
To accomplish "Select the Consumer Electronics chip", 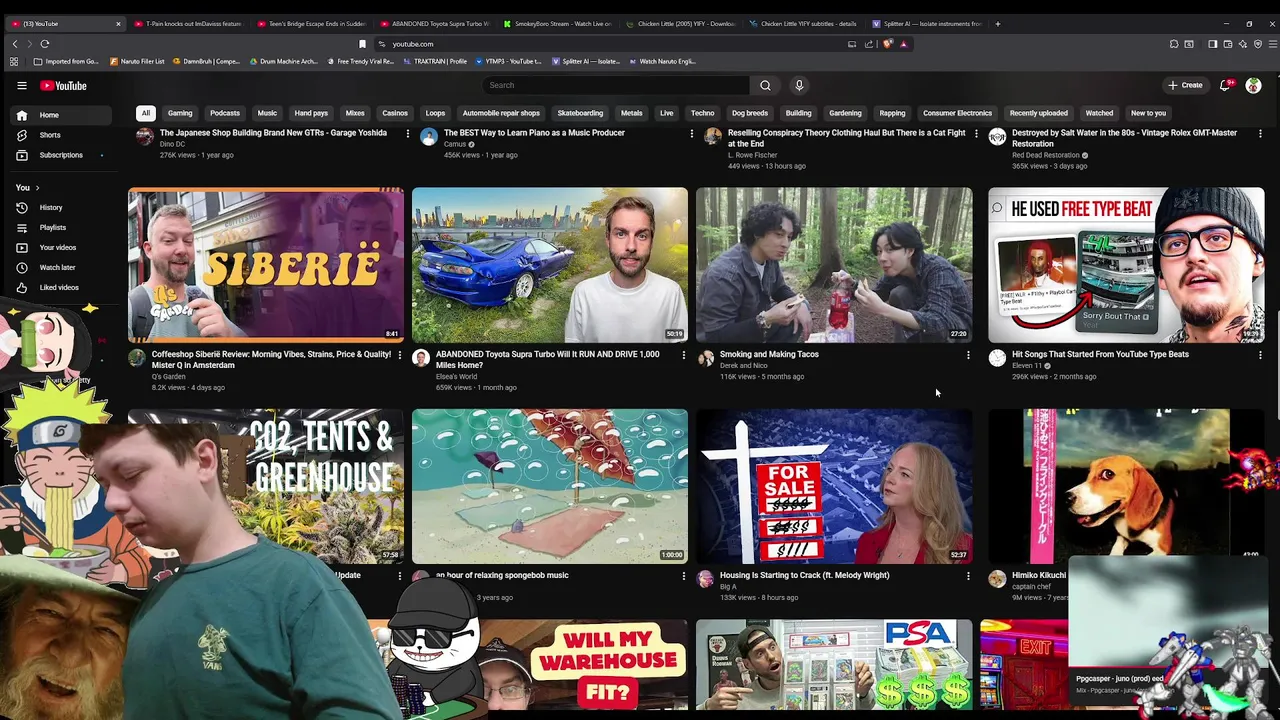I will (957, 113).
